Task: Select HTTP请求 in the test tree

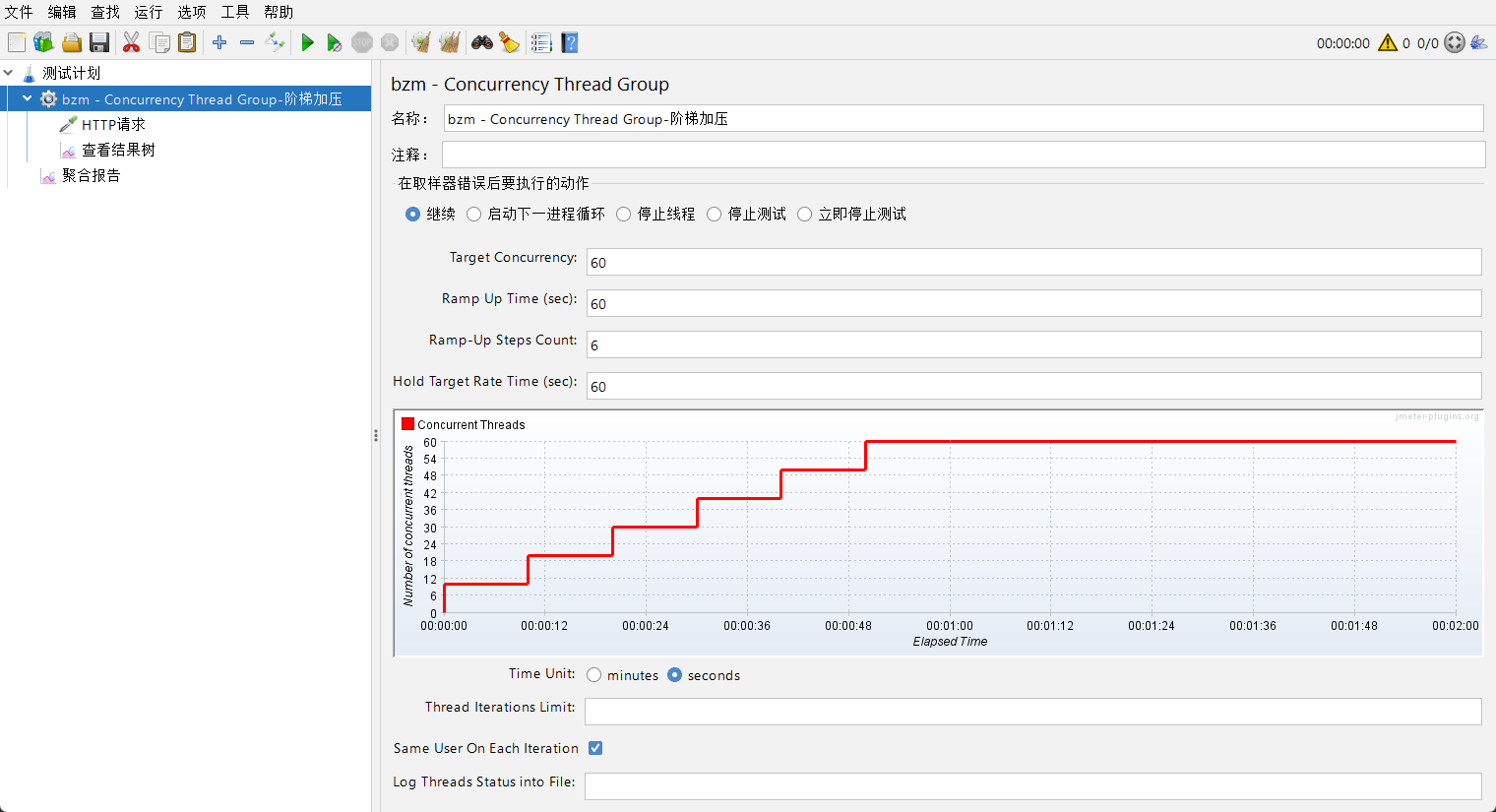Action: pos(113,125)
